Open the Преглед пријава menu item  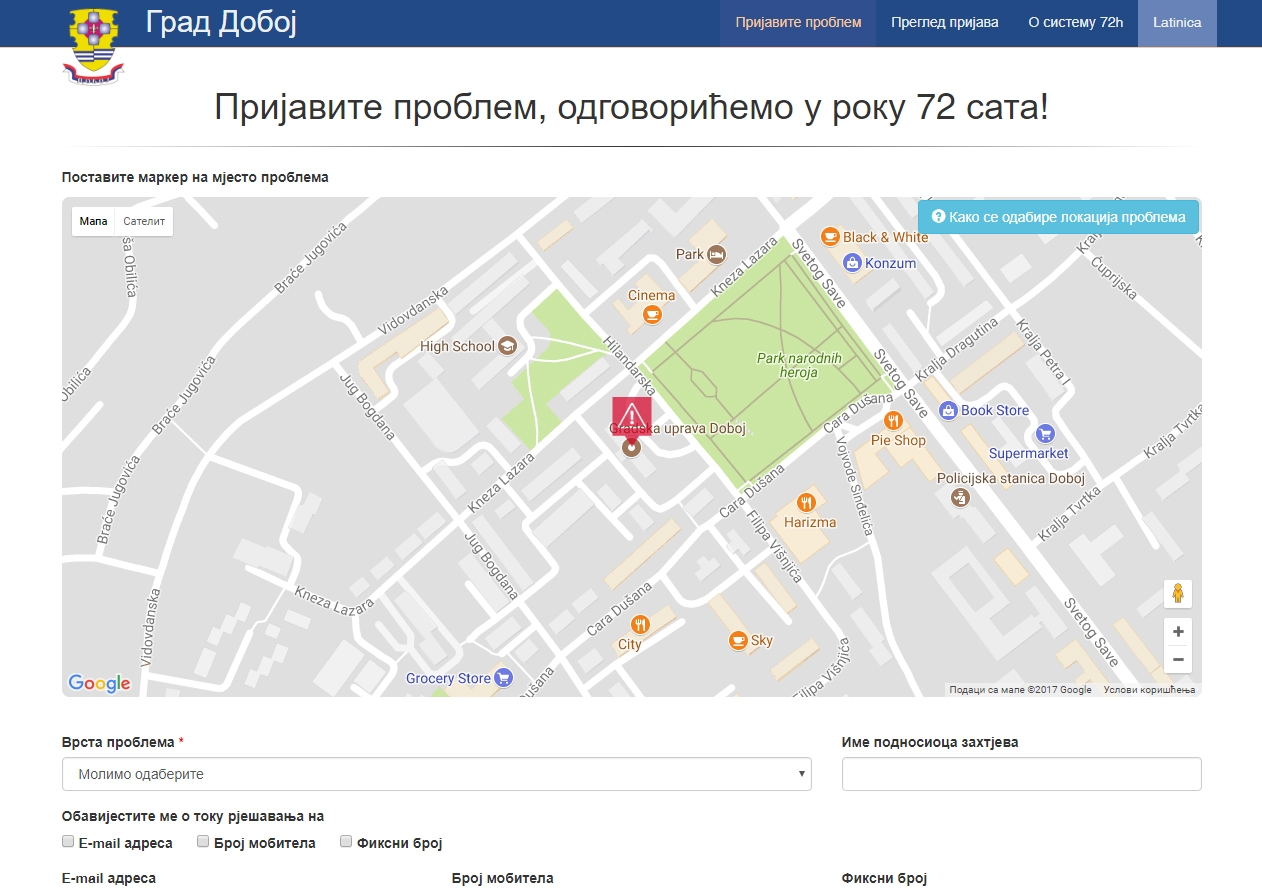(x=944, y=22)
